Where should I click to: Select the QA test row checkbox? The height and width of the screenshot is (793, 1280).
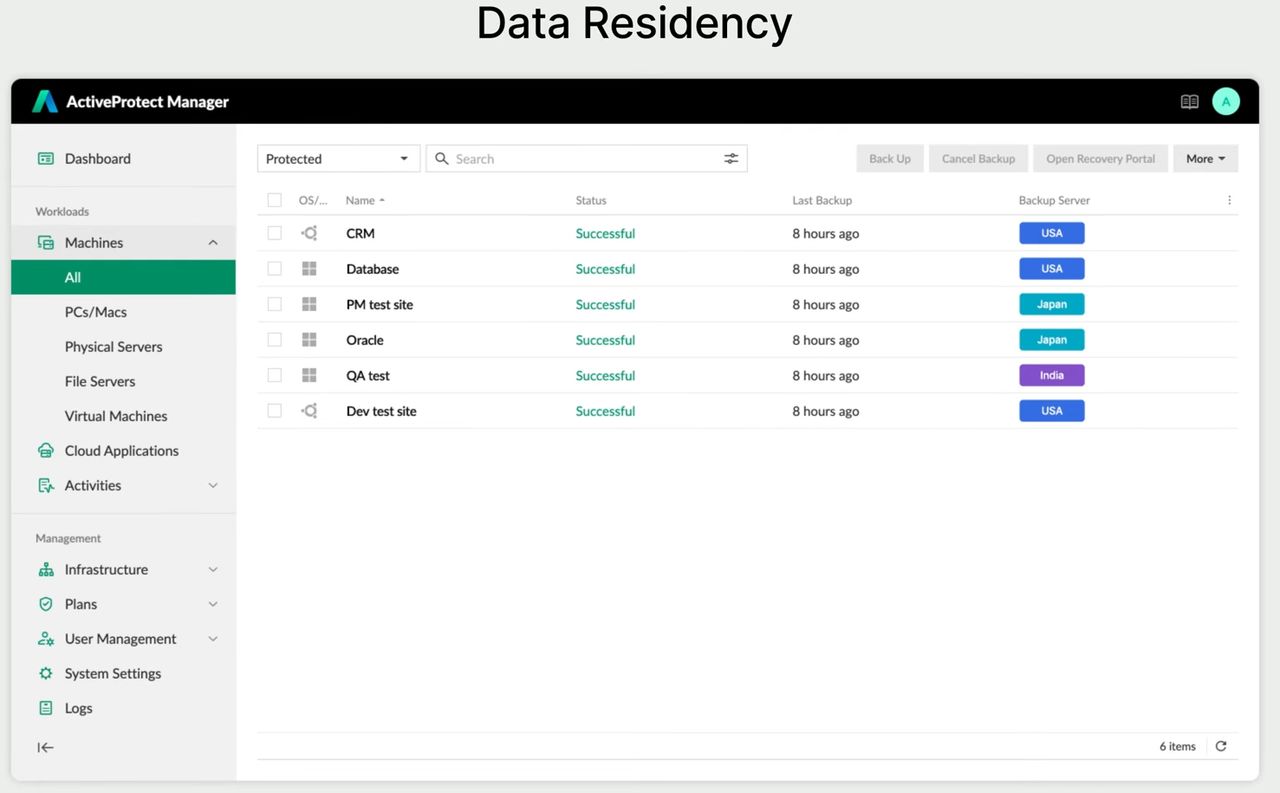(x=274, y=375)
